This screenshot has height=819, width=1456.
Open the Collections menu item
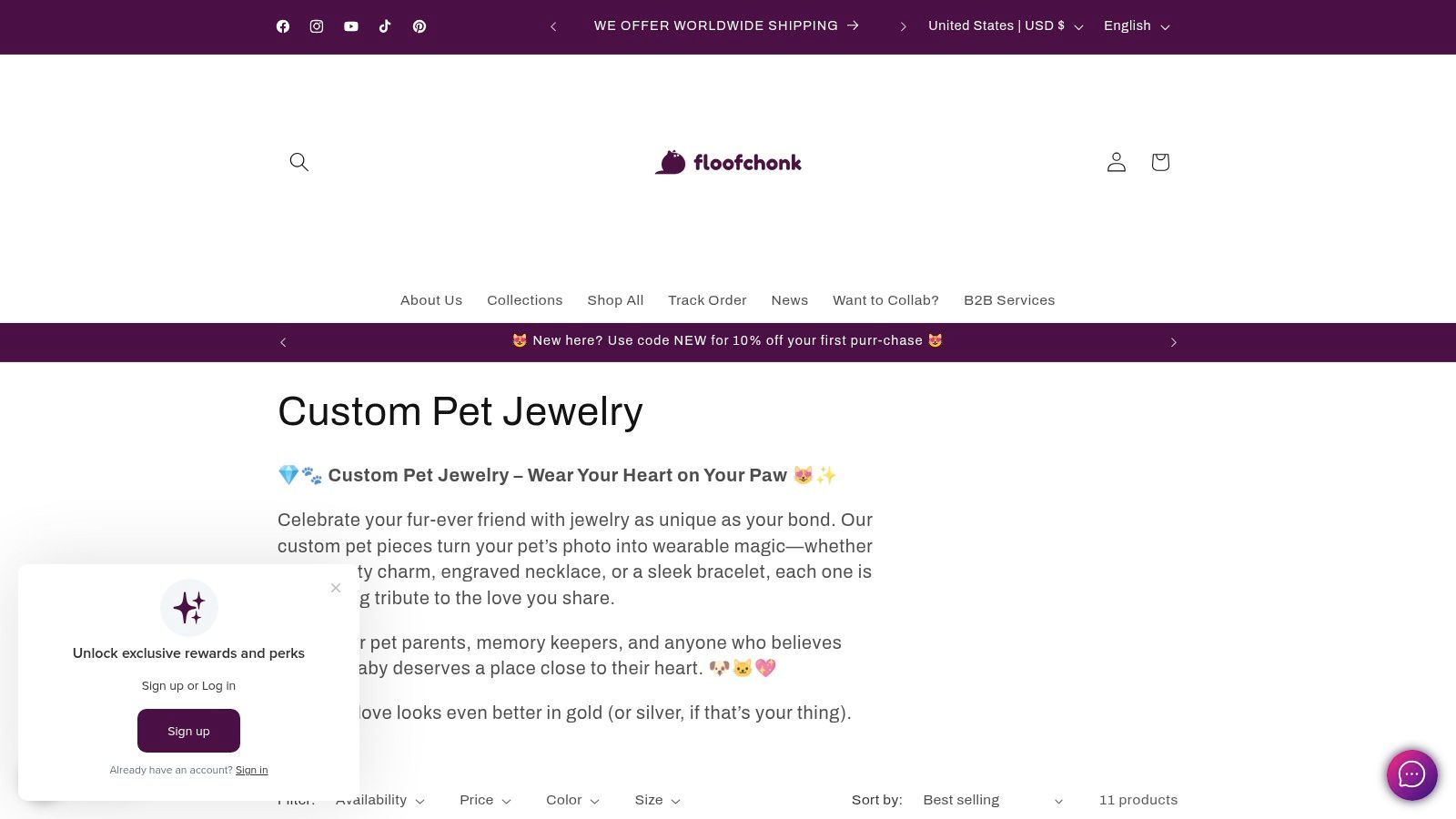point(524,300)
